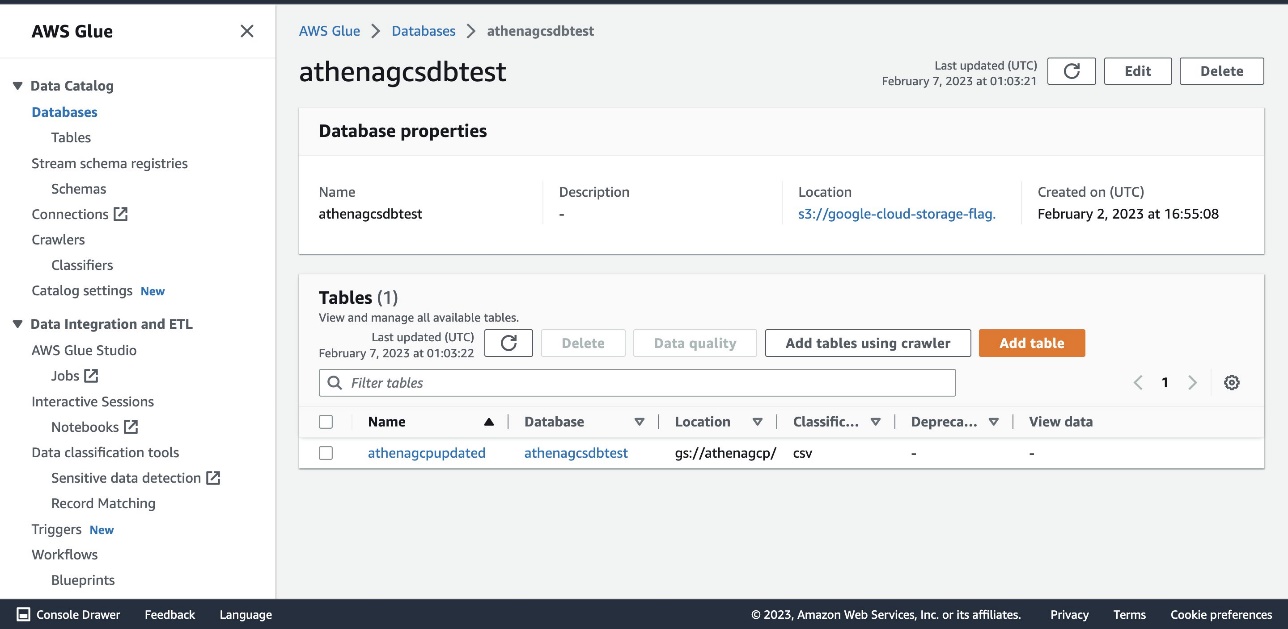Close the AWS Glue navigation panel
This screenshot has height=629, width=1288.
click(x=247, y=31)
